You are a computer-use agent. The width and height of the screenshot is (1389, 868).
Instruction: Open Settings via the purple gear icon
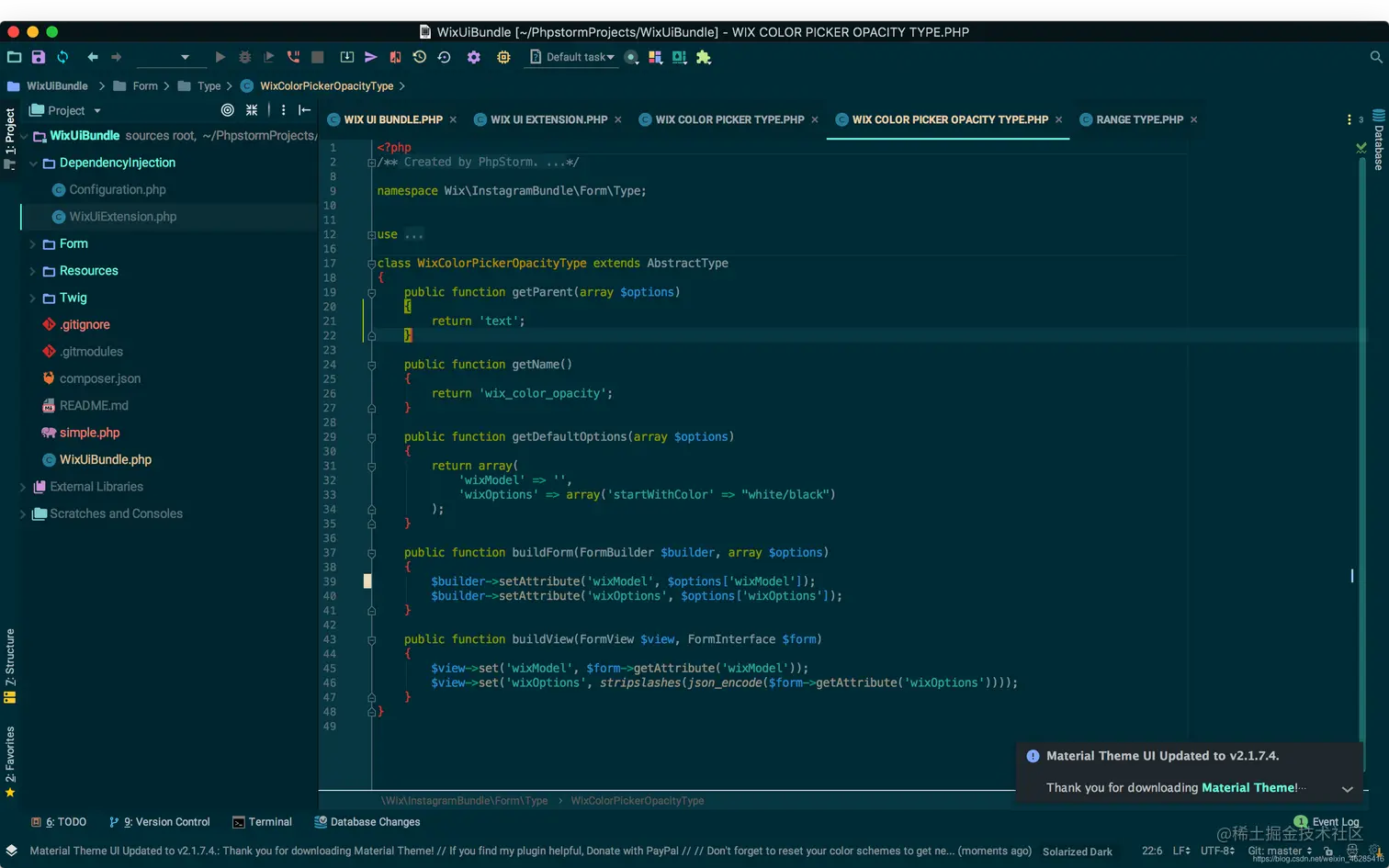click(474, 57)
